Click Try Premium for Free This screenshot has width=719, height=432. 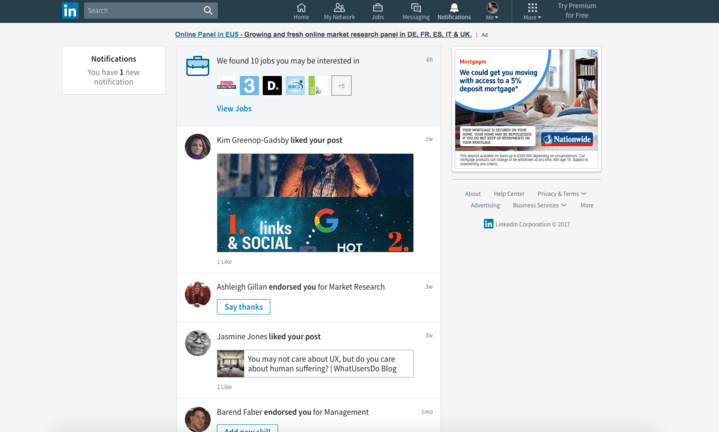pyautogui.click(x=576, y=11)
